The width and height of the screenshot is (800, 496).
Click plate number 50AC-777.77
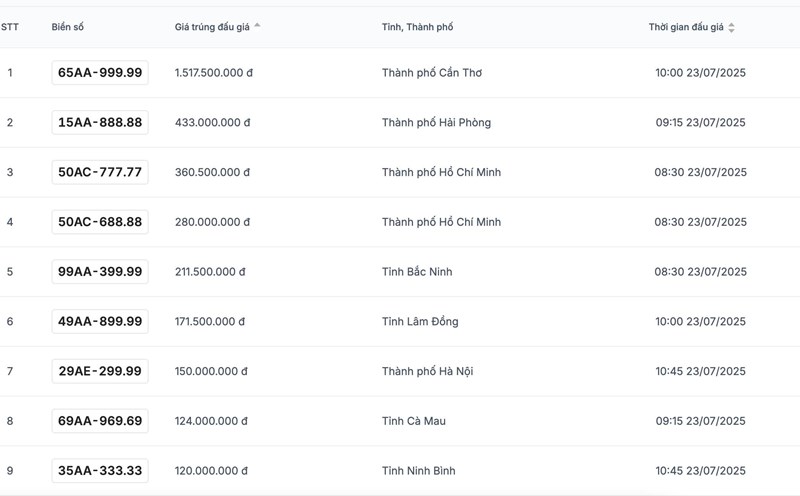tap(100, 172)
